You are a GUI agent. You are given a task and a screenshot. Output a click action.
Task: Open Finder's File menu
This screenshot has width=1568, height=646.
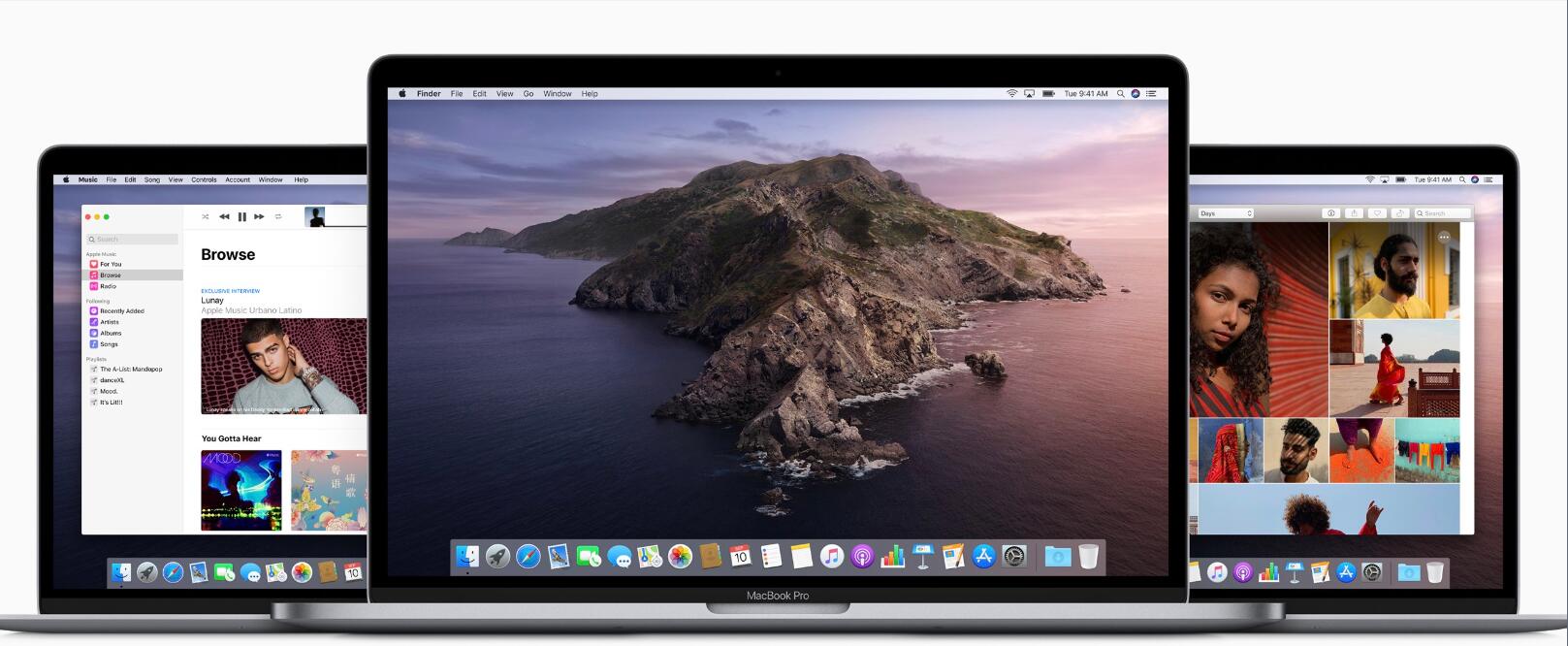(x=457, y=94)
